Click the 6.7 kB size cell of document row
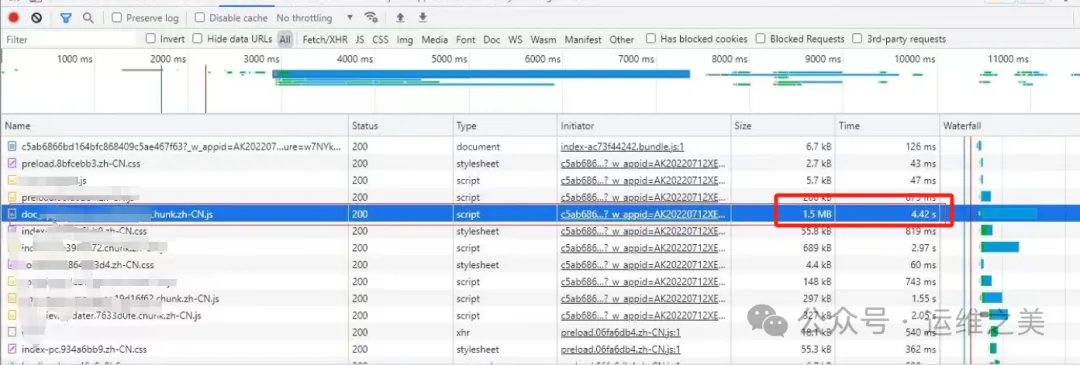1080x365 pixels. [x=818, y=147]
